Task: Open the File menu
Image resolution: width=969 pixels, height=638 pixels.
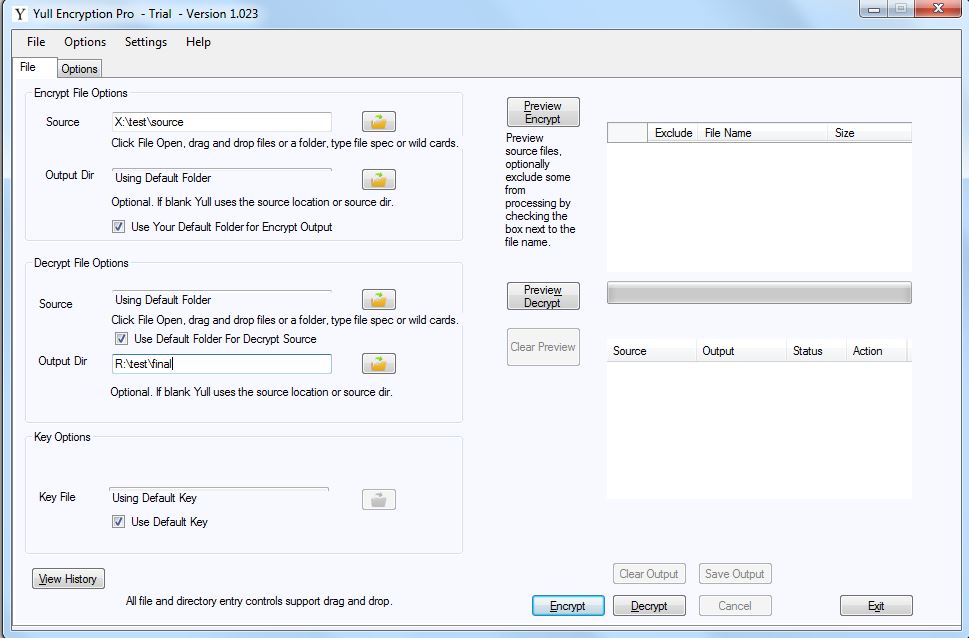Action: (36, 42)
